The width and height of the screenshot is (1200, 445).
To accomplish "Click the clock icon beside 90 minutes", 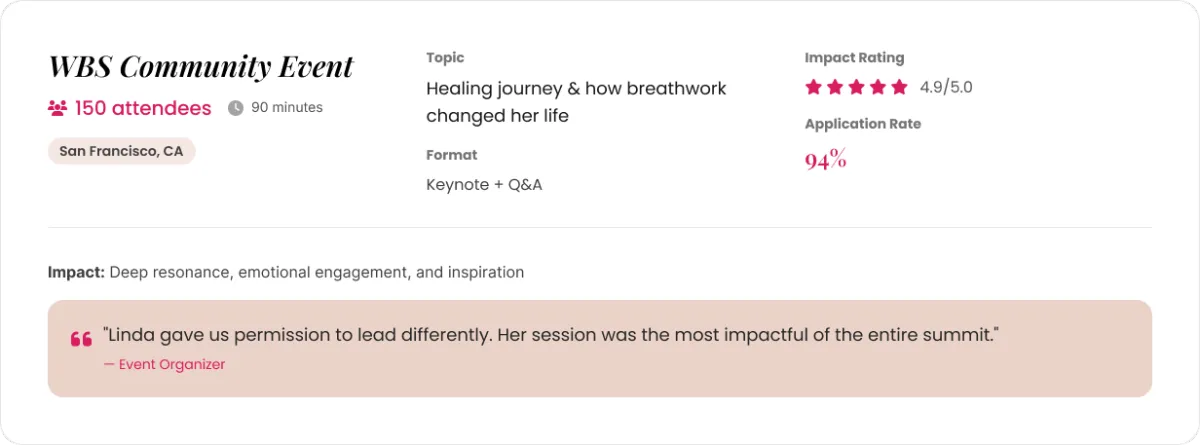I will coord(236,108).
